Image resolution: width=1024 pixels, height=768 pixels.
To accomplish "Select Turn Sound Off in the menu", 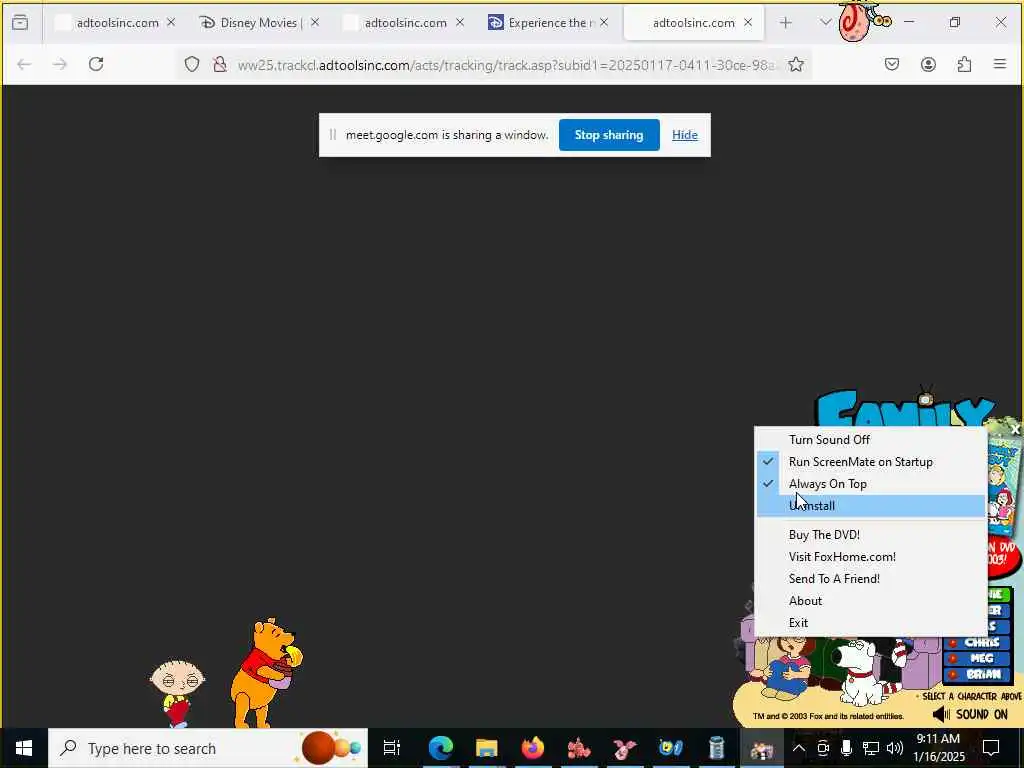I will click(871, 440).
